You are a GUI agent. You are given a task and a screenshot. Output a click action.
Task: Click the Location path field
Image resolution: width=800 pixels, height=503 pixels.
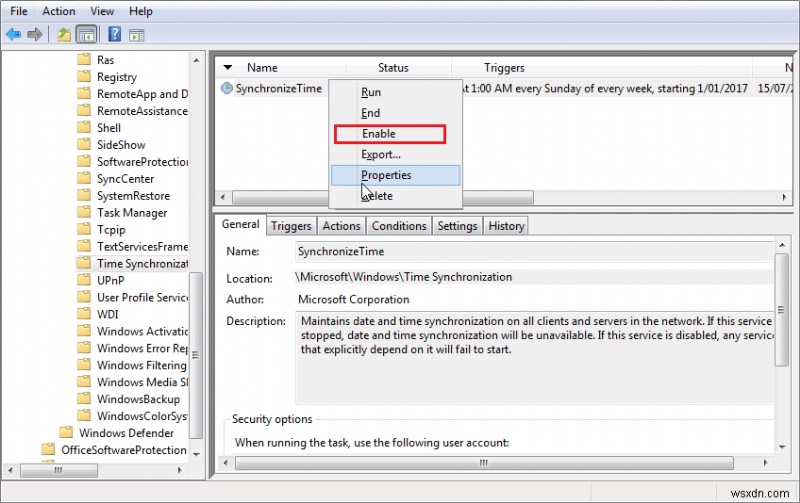coord(534,277)
